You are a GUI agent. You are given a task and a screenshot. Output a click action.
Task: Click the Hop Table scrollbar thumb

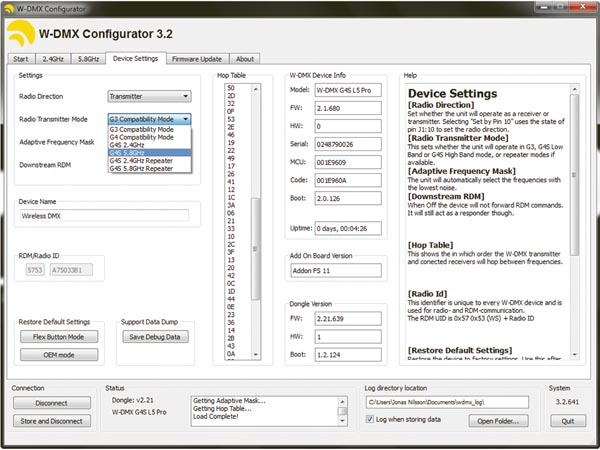click(x=256, y=249)
